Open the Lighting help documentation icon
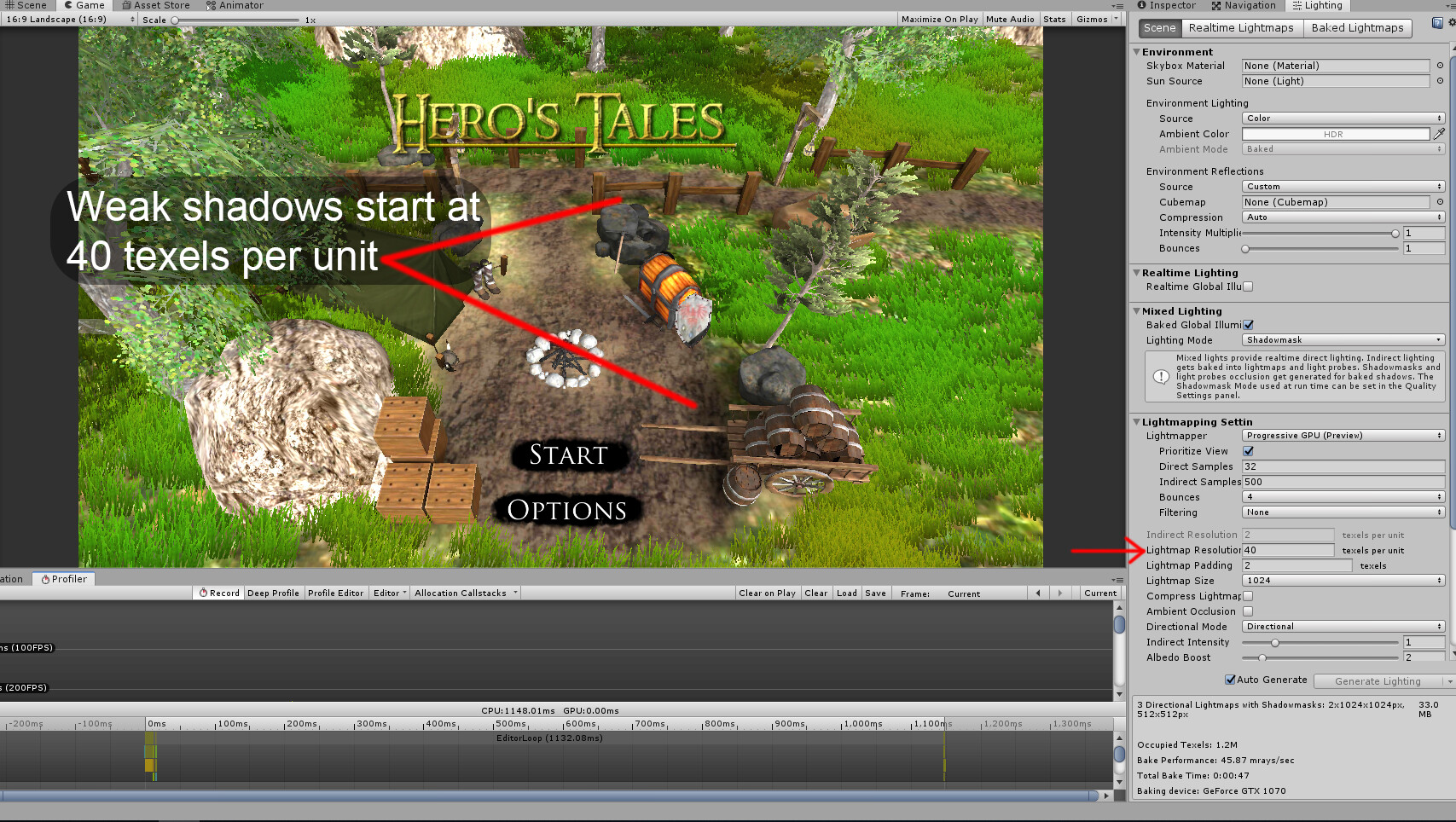Image resolution: width=1456 pixels, height=822 pixels. [1437, 24]
